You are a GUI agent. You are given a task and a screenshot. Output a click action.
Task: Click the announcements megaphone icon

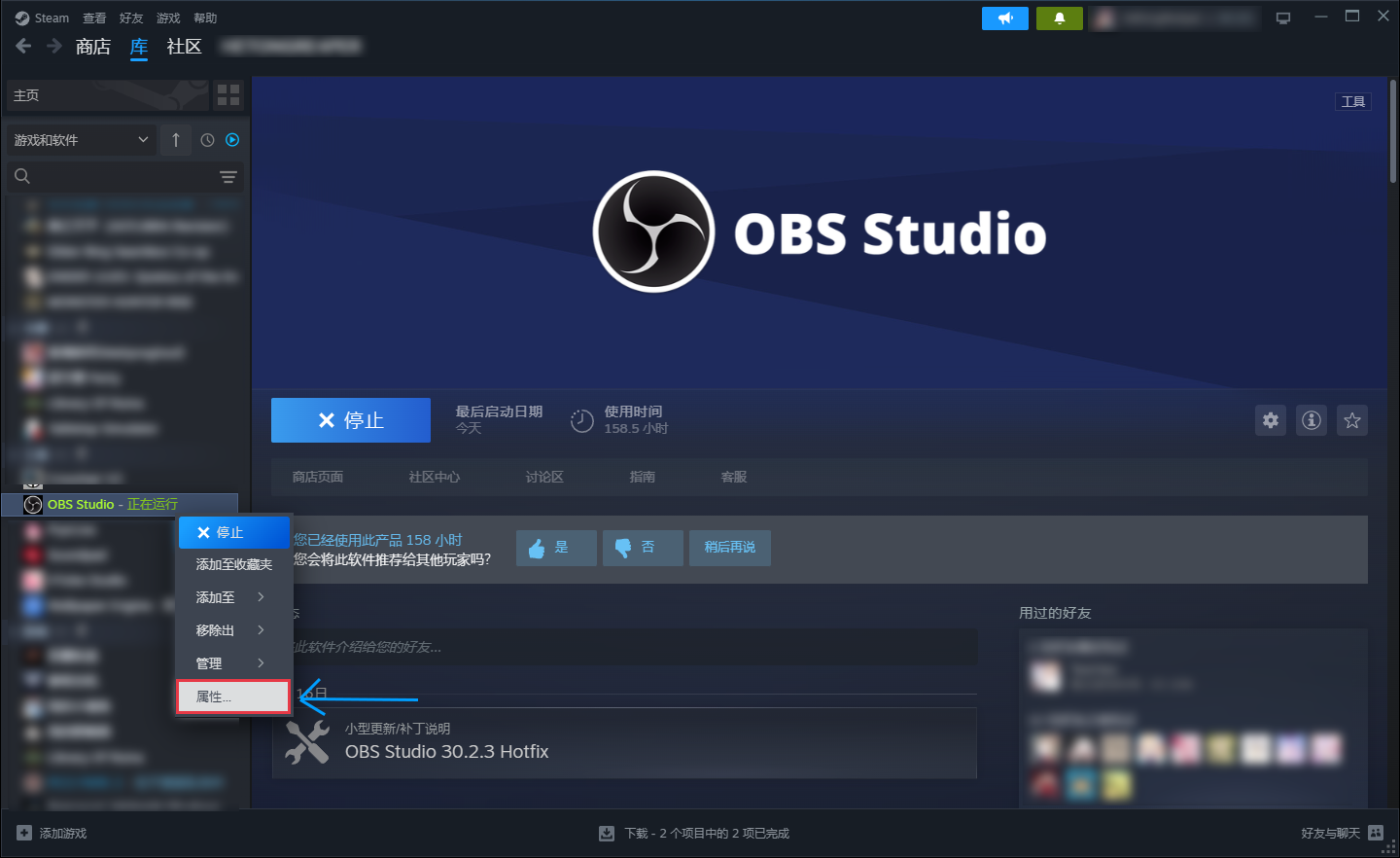click(x=1004, y=18)
